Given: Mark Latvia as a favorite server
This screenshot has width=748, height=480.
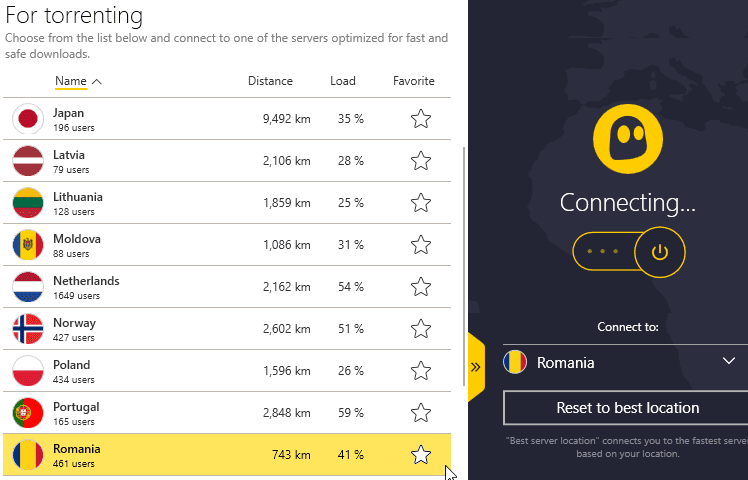Looking at the screenshot, I should (421, 161).
